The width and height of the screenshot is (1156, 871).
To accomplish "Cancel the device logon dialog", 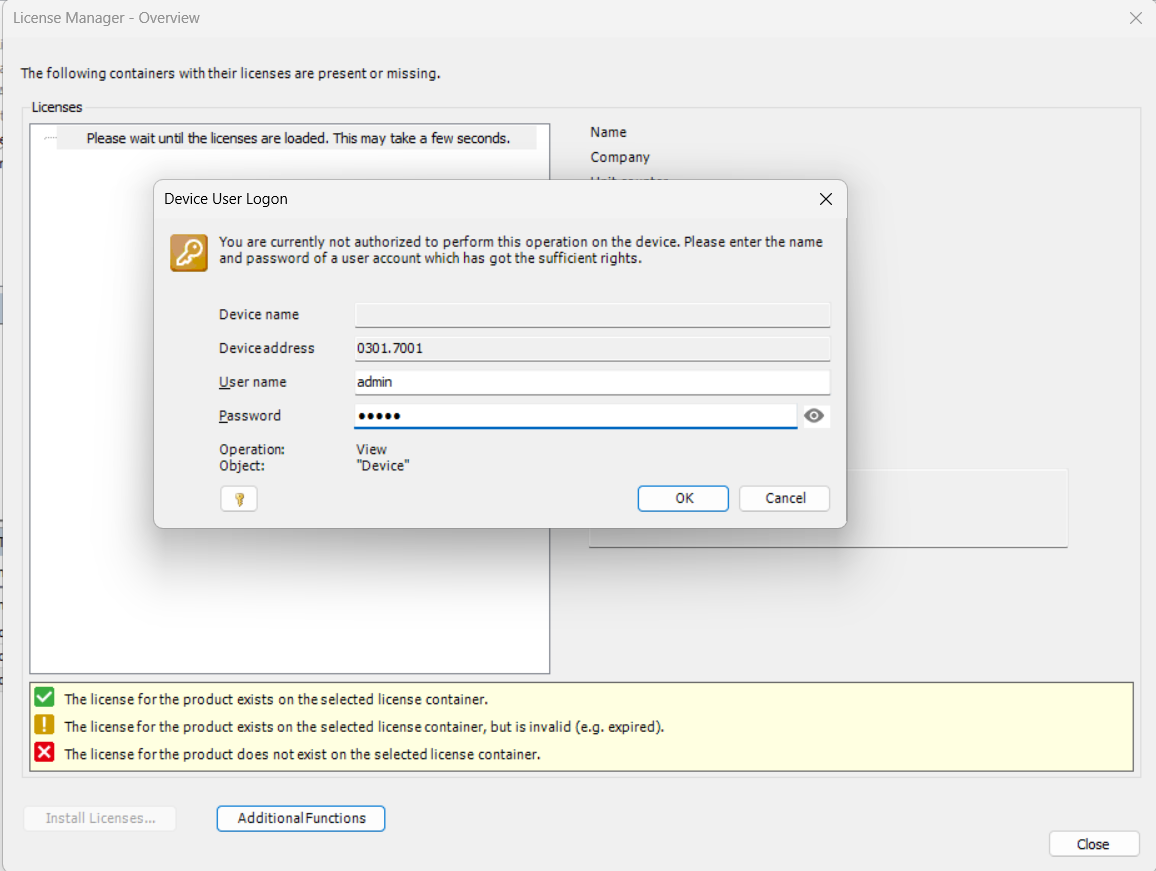I will click(x=784, y=498).
